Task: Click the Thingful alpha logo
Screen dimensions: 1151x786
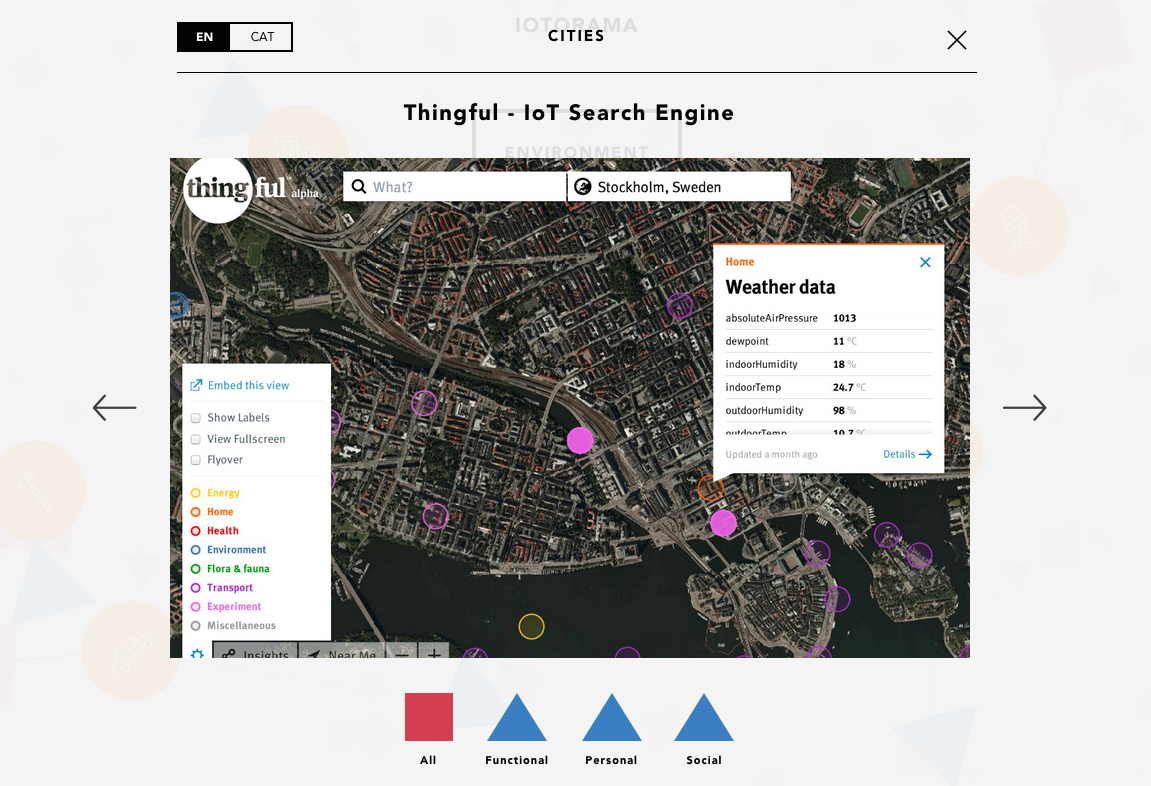Action: [x=240, y=188]
